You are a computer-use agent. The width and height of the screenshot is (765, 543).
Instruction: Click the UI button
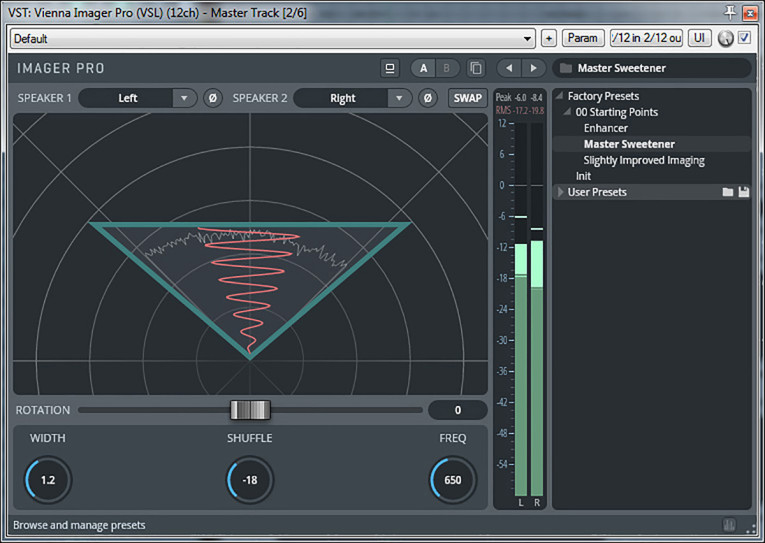699,38
